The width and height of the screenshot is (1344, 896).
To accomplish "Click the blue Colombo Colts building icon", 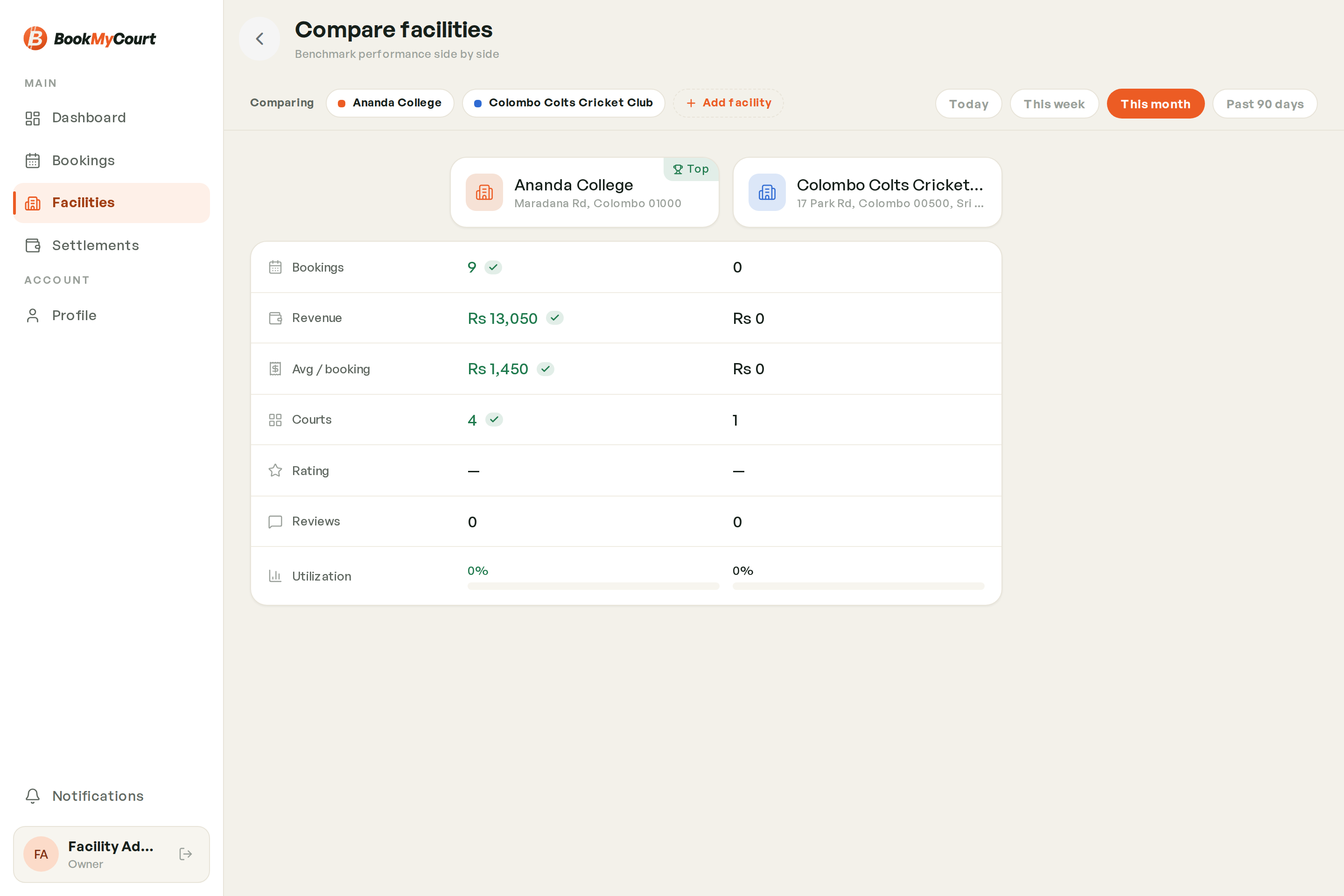I will click(x=767, y=193).
